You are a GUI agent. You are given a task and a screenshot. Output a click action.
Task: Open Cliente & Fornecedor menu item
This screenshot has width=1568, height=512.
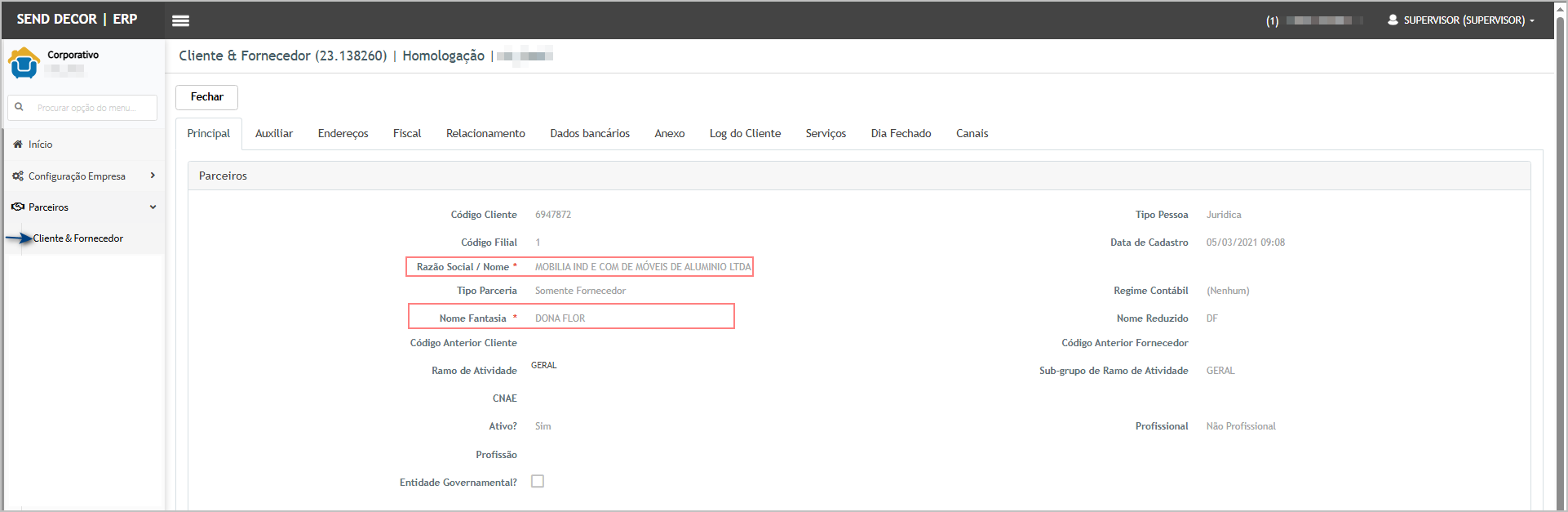[x=78, y=238]
